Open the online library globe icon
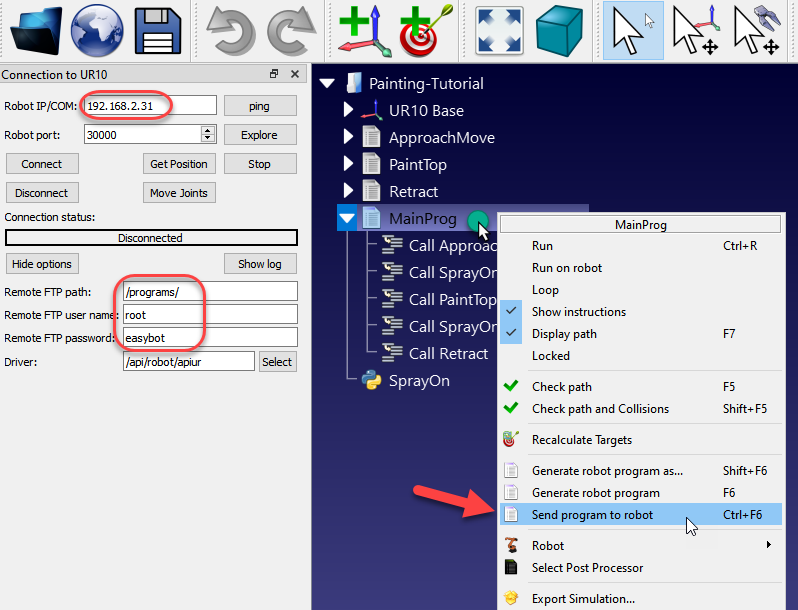Screen dimensions: 798x610 97,30
